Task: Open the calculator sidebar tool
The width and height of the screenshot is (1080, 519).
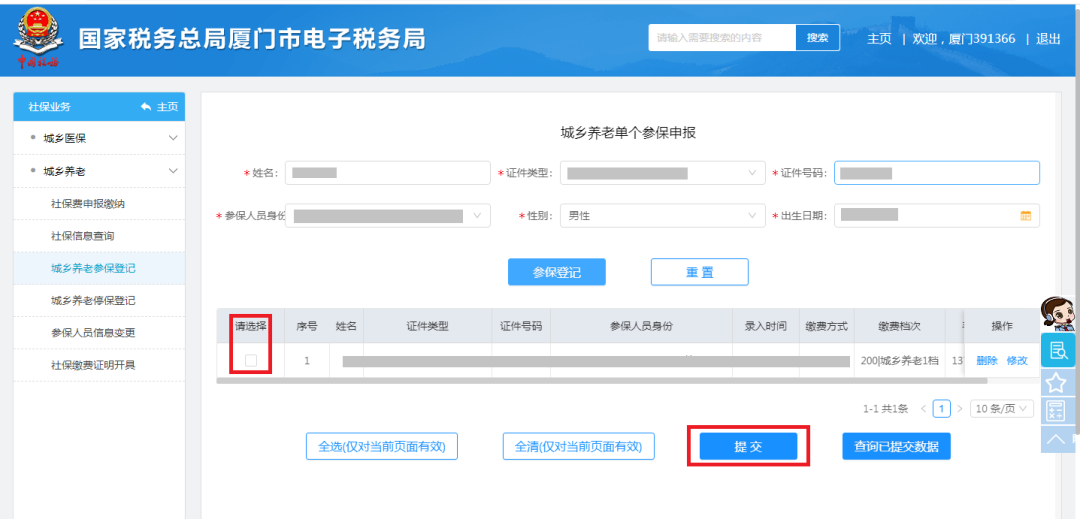Action: (x=1056, y=410)
